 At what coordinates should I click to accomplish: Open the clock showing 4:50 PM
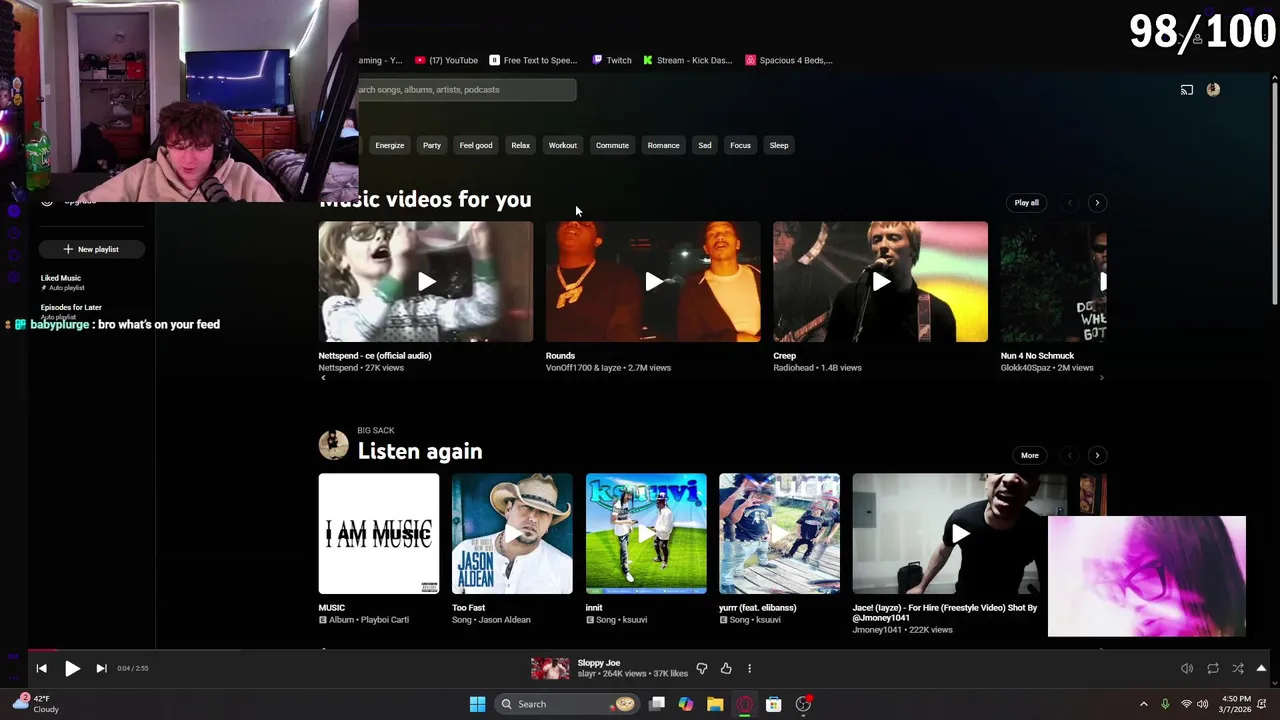tap(1236, 704)
